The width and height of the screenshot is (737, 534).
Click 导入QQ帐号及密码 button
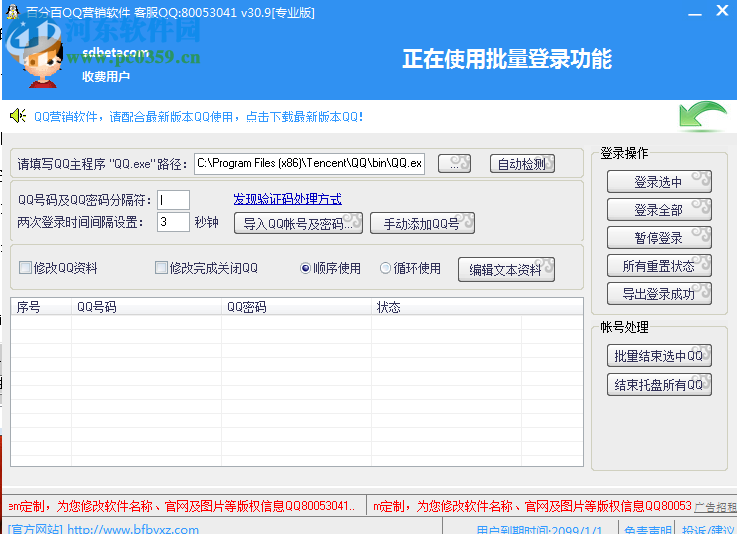298,223
